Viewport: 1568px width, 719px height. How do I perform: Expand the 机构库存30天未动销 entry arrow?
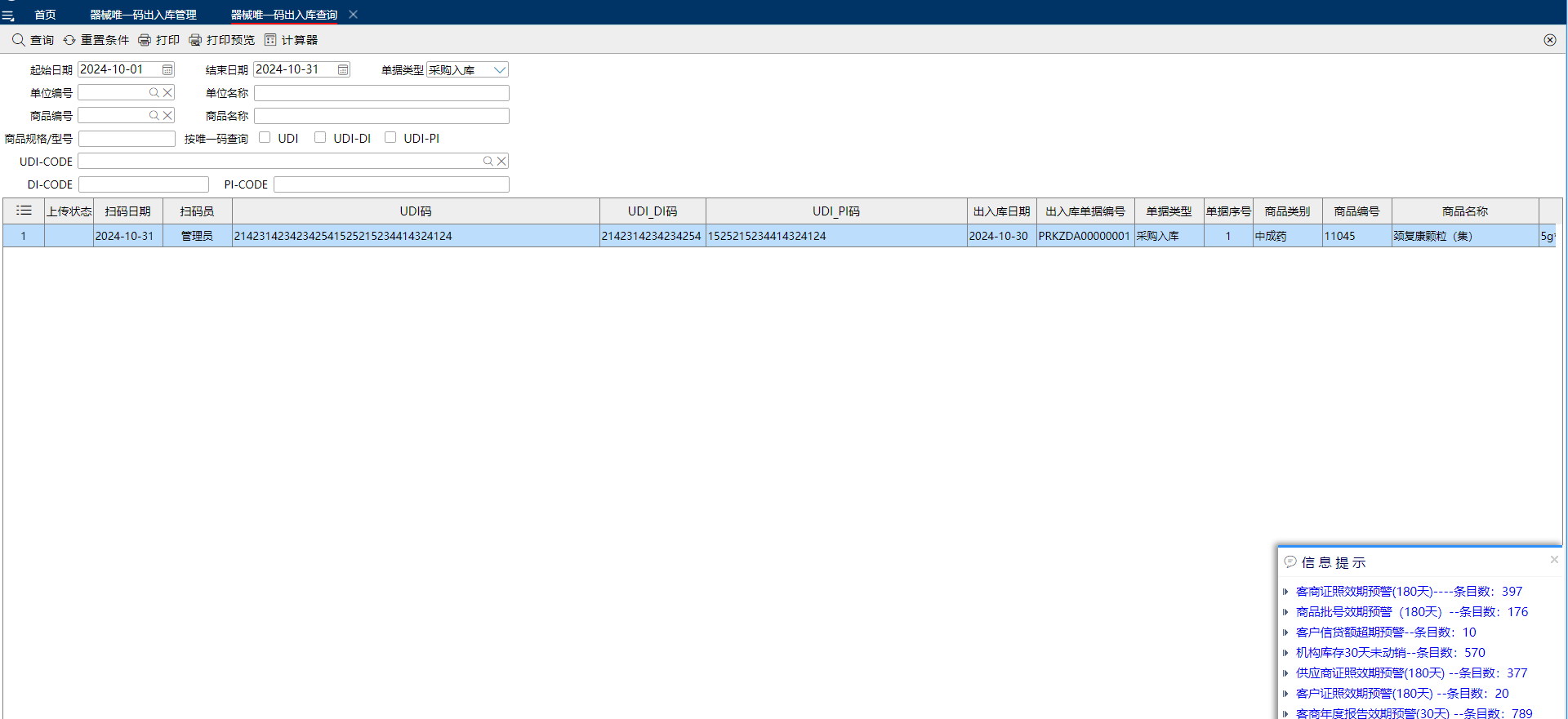(x=1285, y=653)
